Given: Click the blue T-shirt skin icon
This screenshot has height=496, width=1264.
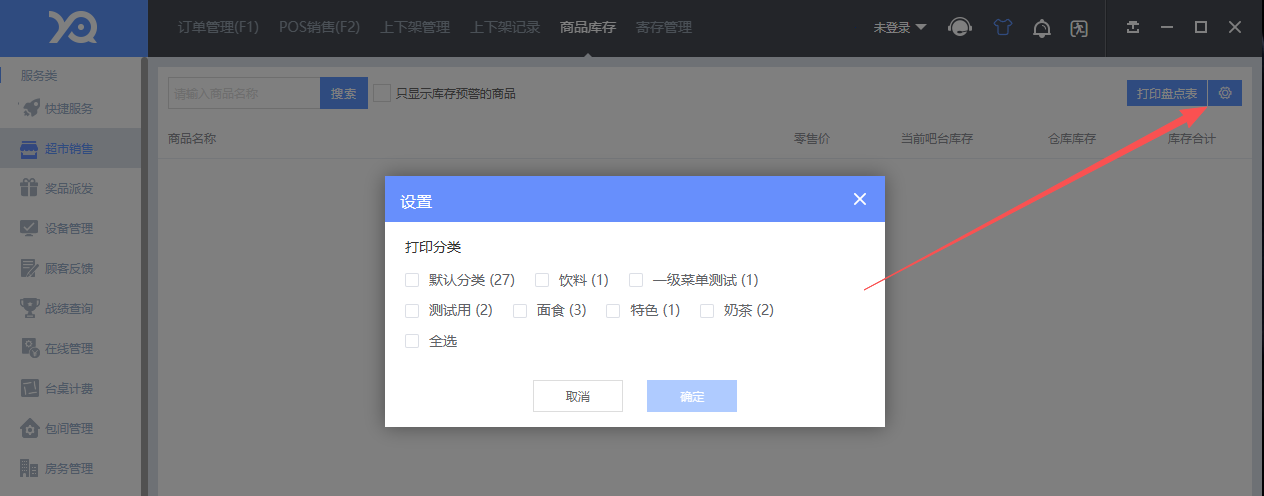Looking at the screenshot, I should point(1002,28).
